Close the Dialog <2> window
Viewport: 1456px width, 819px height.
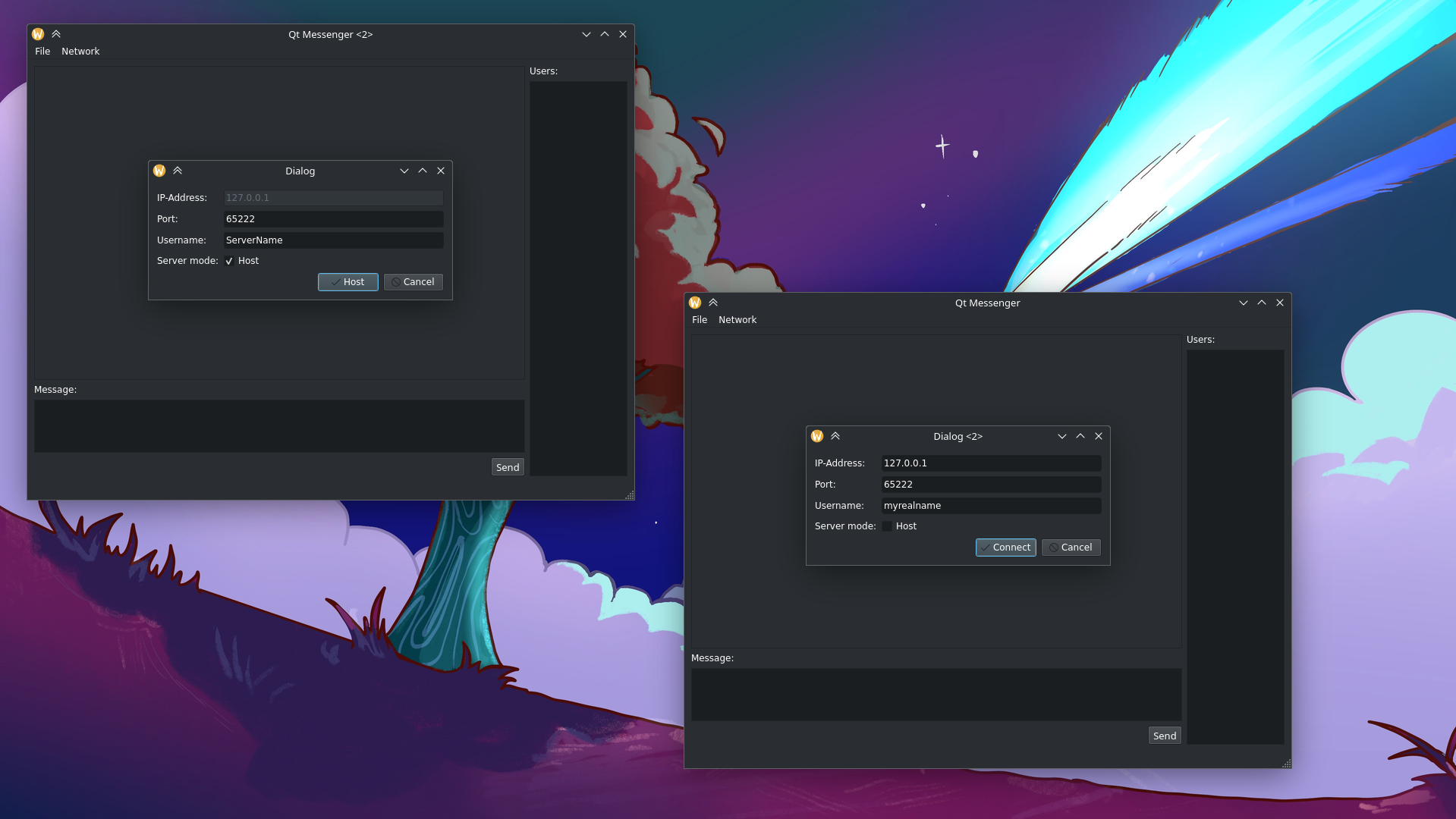click(x=1099, y=436)
